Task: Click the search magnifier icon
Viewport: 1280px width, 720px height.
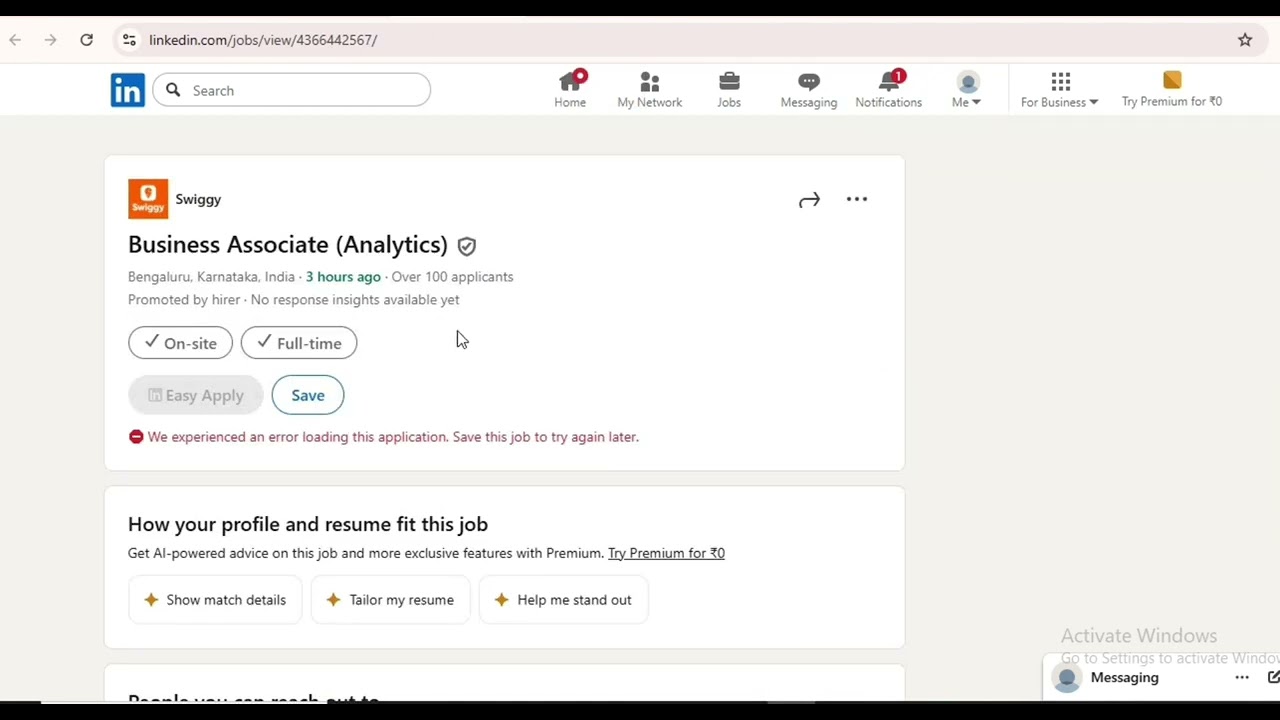Action: pyautogui.click(x=173, y=90)
